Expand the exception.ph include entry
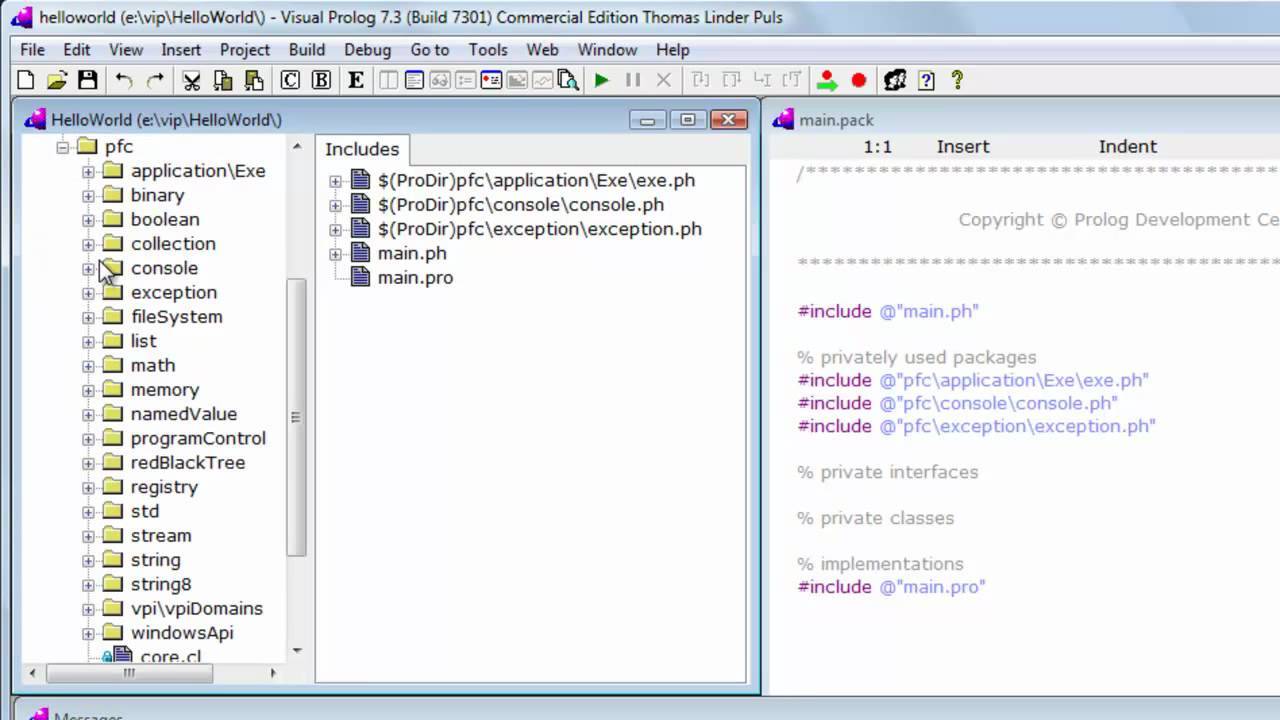 pyautogui.click(x=335, y=229)
